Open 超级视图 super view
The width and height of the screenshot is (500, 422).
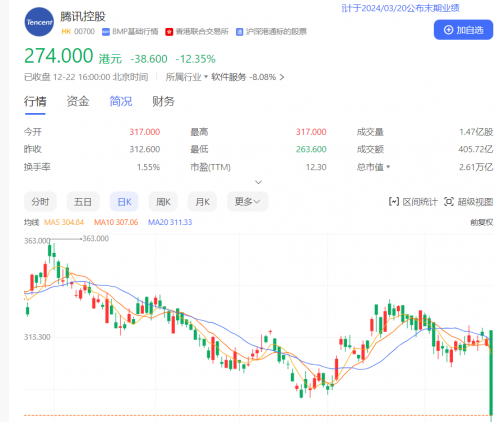(x=468, y=202)
